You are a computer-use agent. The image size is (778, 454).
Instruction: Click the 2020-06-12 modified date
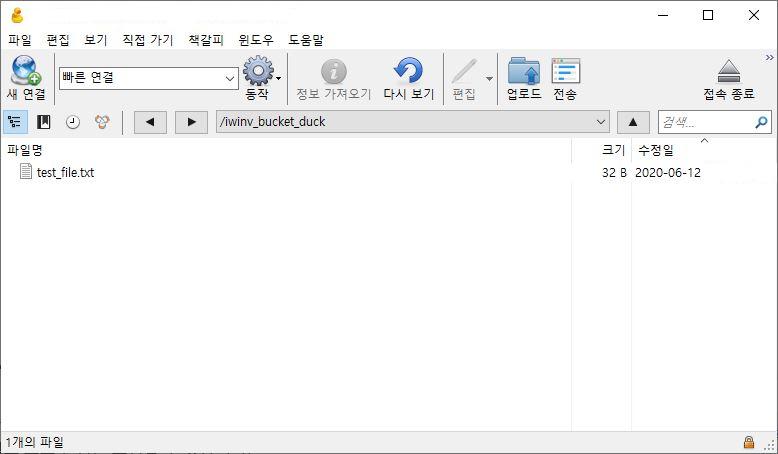(x=668, y=173)
